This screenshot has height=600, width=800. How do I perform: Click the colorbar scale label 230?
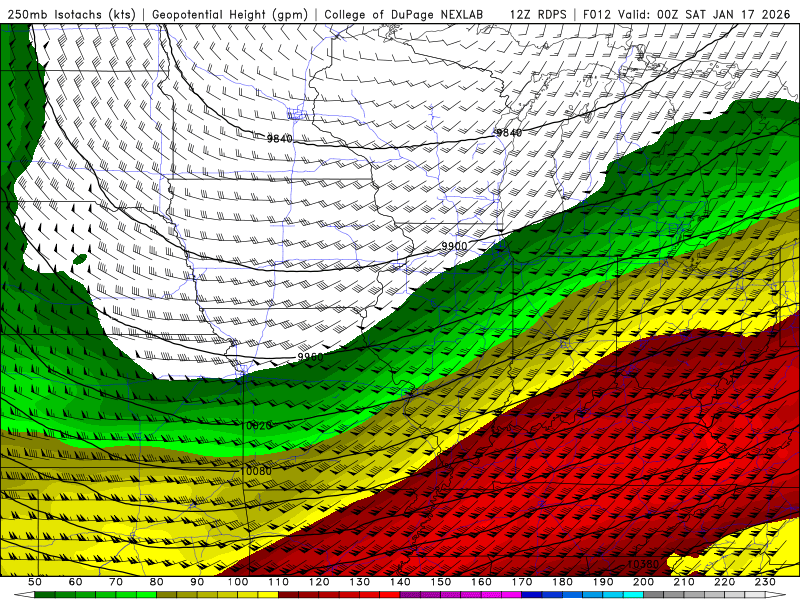click(765, 582)
